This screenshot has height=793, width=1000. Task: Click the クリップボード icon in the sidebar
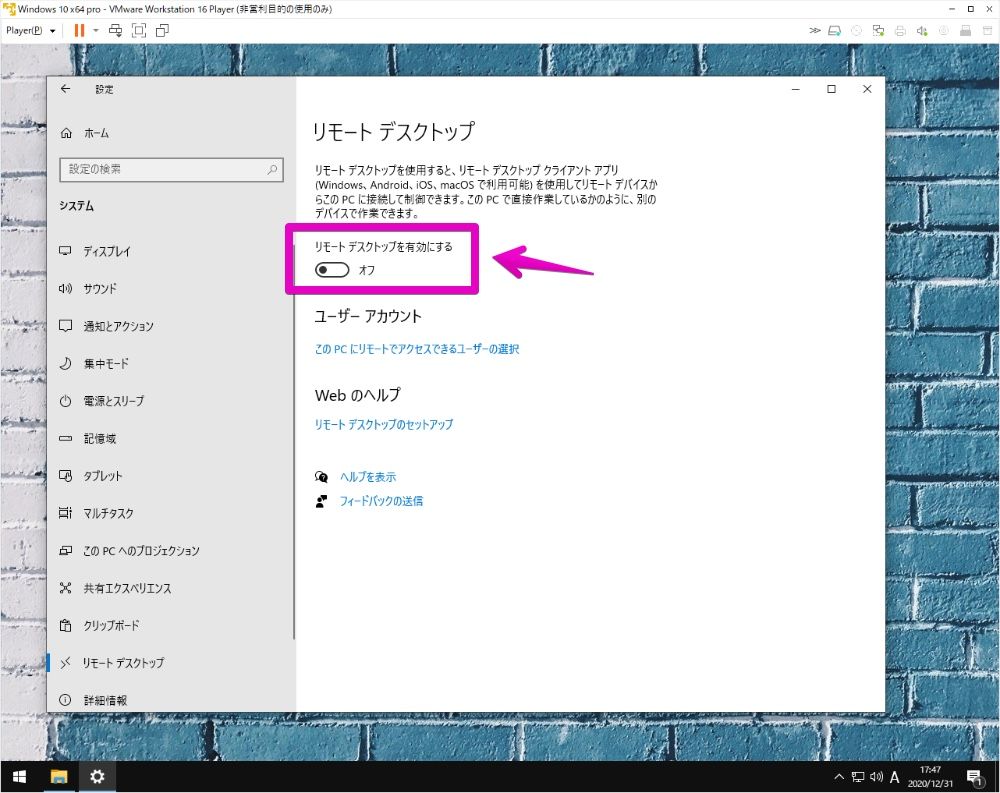coord(65,625)
